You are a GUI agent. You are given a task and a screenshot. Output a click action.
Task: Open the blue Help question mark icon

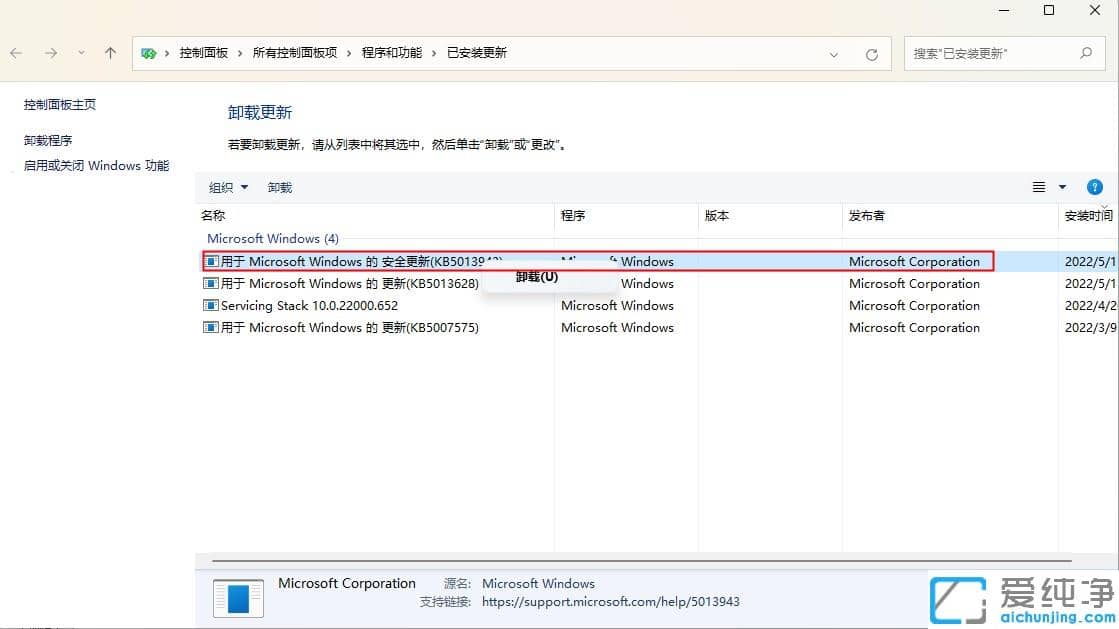tap(1094, 187)
